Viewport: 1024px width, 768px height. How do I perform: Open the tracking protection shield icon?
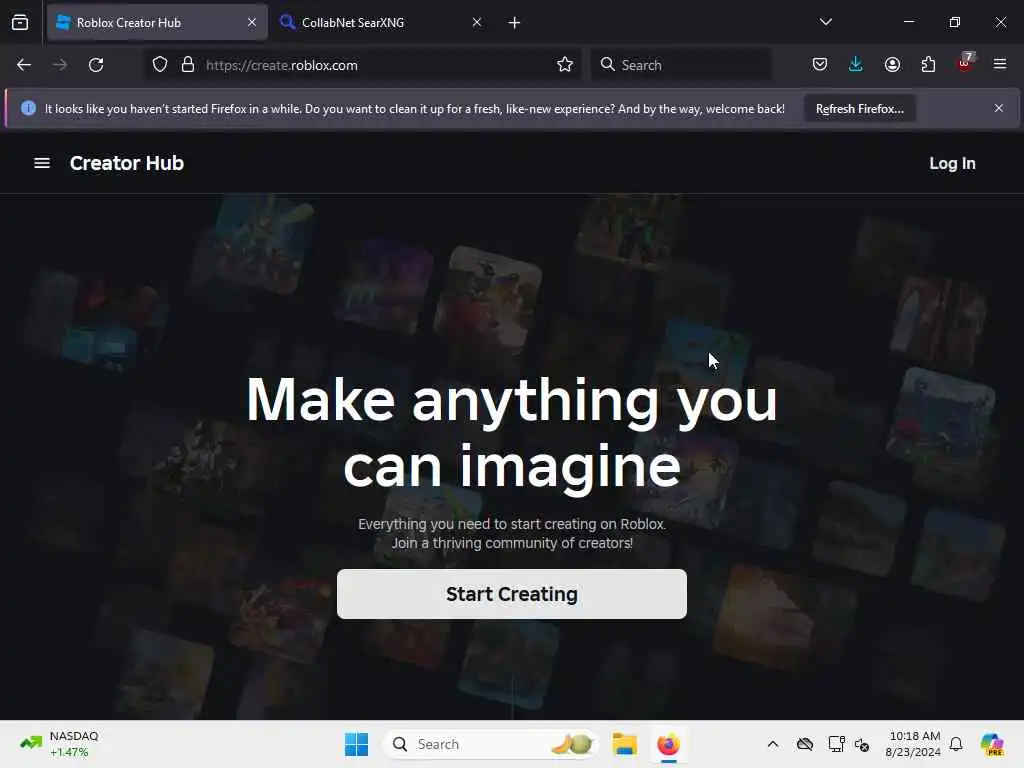[x=160, y=65]
